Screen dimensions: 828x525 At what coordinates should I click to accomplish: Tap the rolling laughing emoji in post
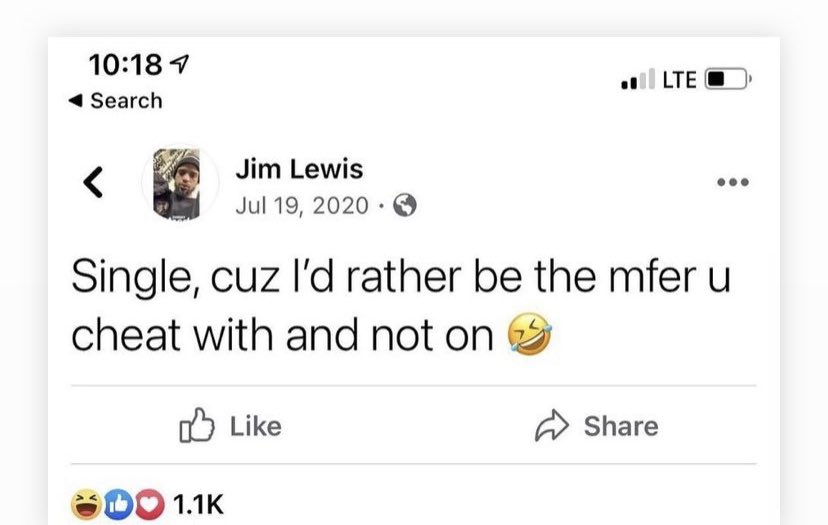[530, 334]
